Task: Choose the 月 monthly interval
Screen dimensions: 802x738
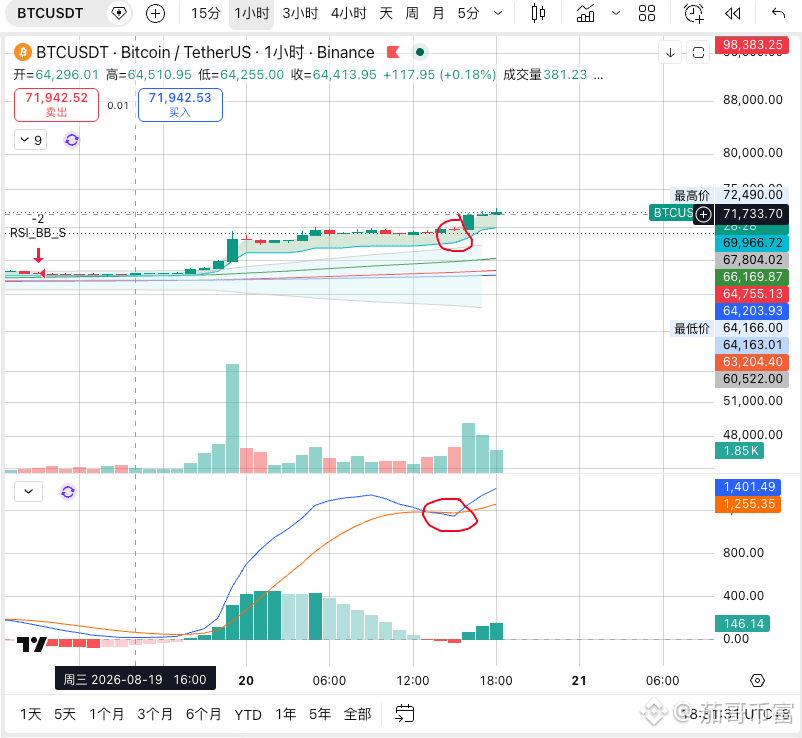Action: click(x=438, y=13)
